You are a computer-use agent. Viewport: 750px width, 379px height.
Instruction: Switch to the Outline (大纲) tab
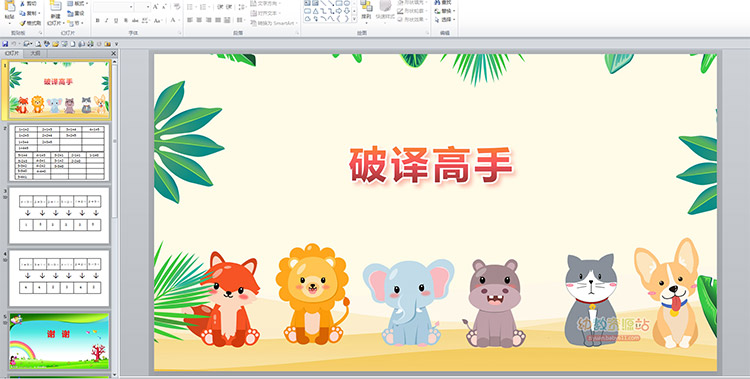click(35, 54)
